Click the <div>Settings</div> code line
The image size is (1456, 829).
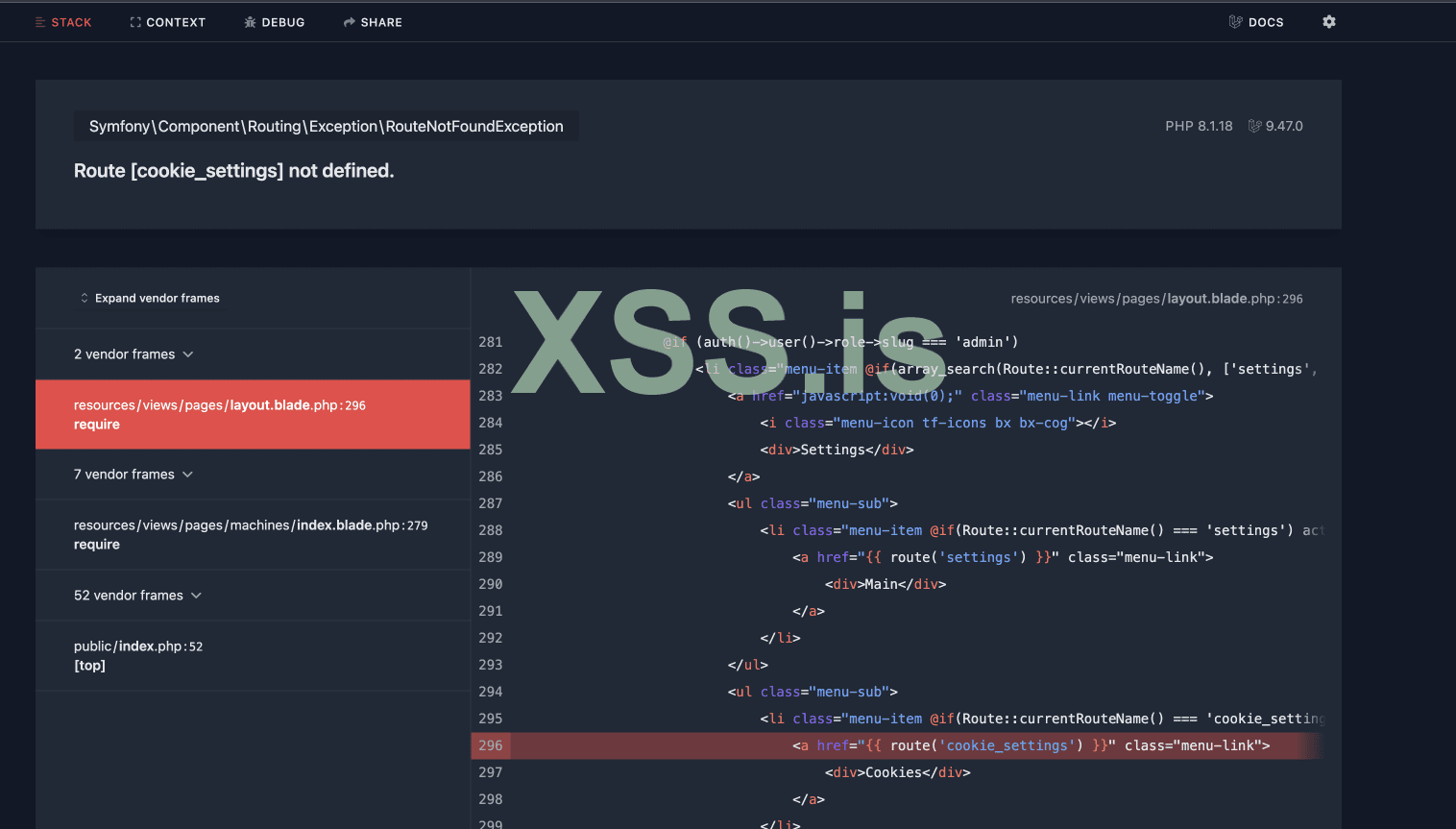[x=837, y=450]
